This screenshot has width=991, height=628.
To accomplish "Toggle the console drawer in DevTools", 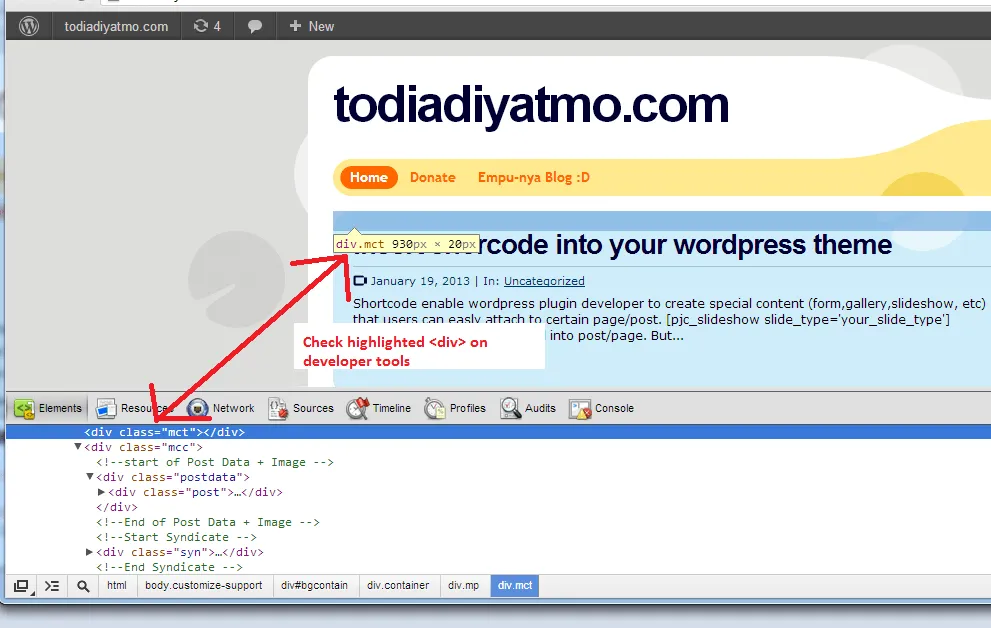I will click(x=53, y=586).
